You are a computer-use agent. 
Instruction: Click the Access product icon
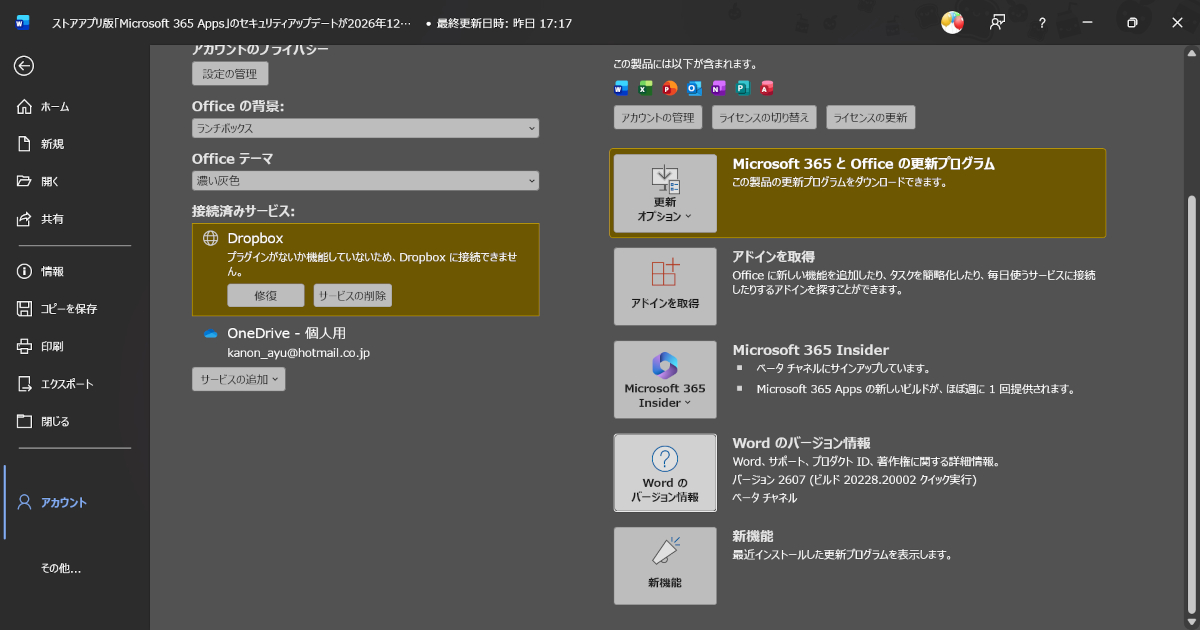coord(767,88)
